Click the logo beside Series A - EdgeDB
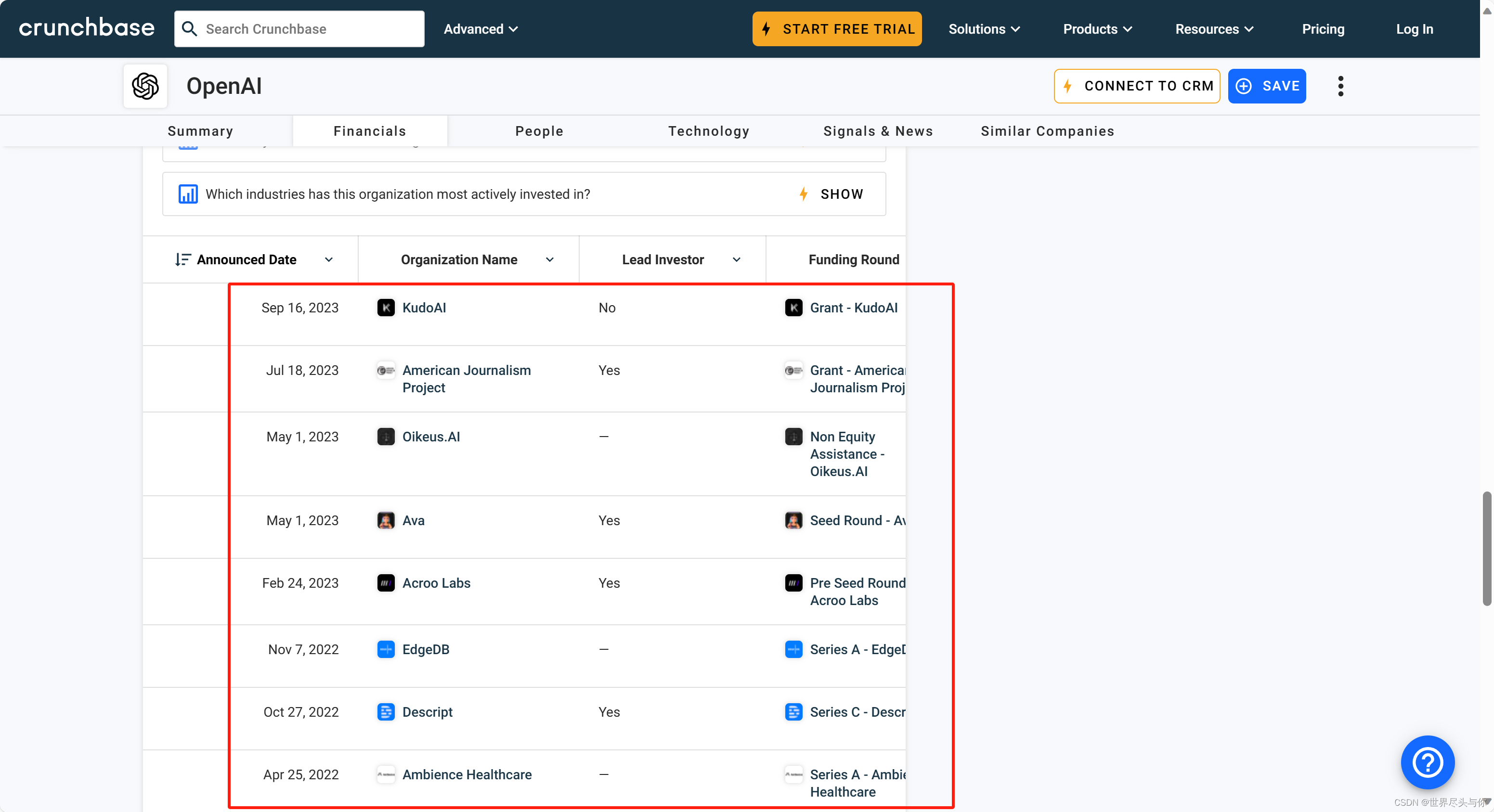 point(793,649)
